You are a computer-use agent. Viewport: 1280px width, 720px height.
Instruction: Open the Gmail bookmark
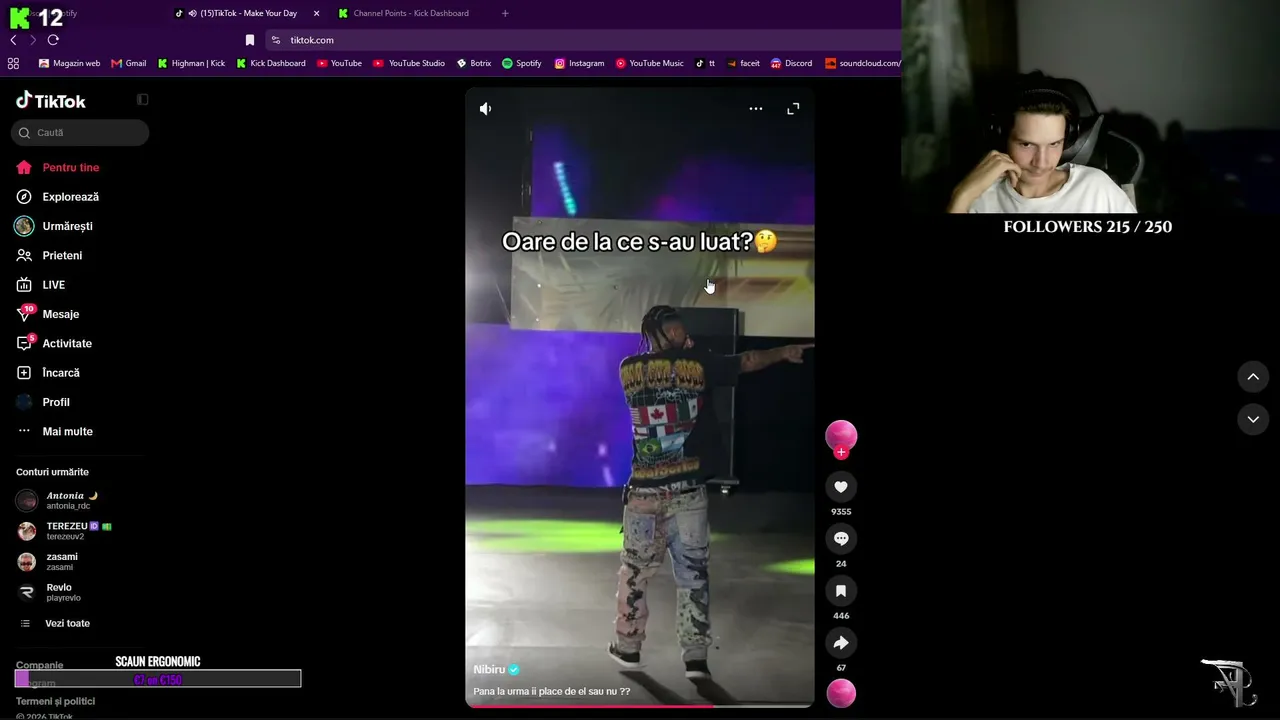tap(129, 63)
